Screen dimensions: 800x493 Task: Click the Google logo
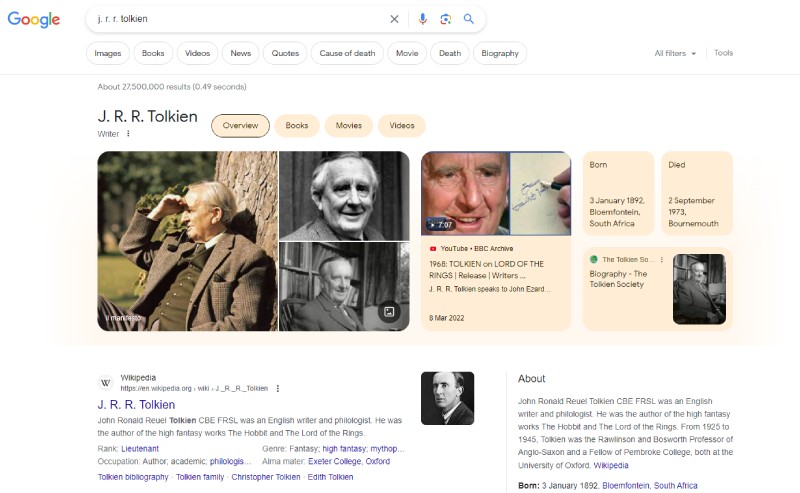[34, 19]
